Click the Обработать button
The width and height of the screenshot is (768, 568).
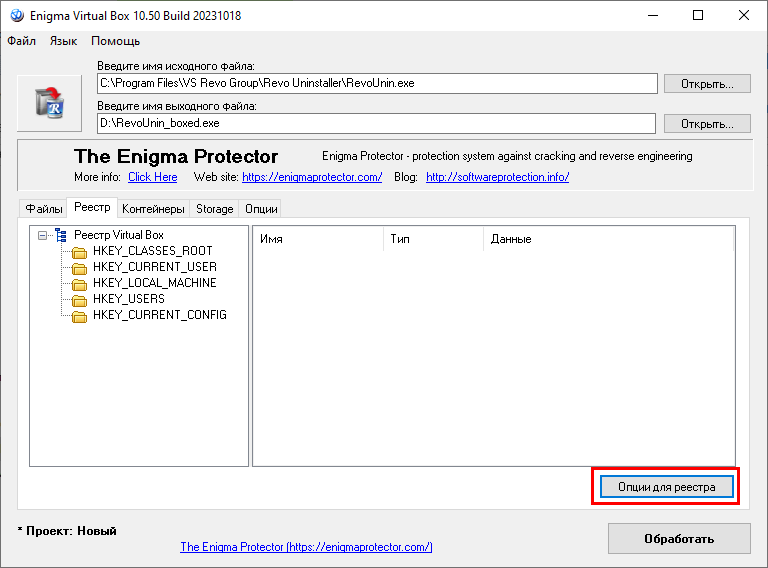tap(679, 539)
